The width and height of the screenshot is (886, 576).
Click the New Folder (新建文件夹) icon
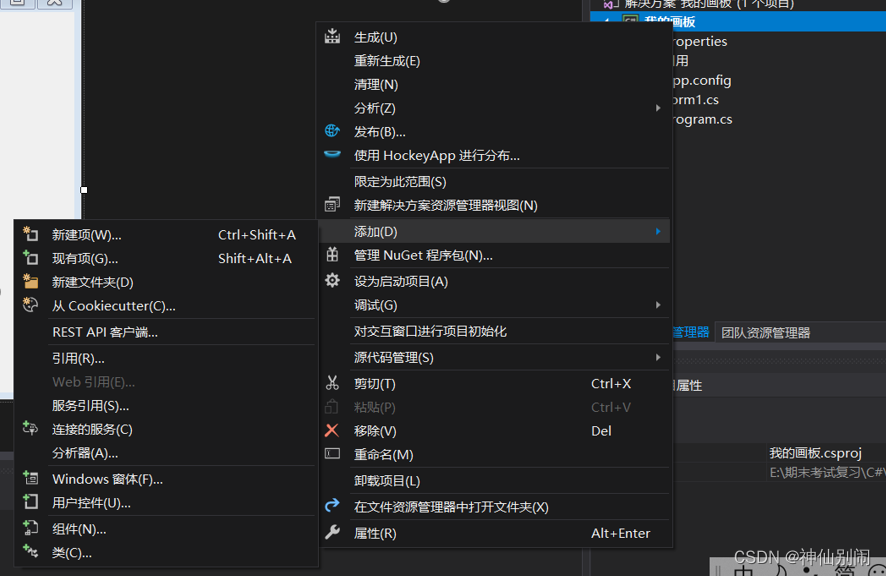pos(31,281)
